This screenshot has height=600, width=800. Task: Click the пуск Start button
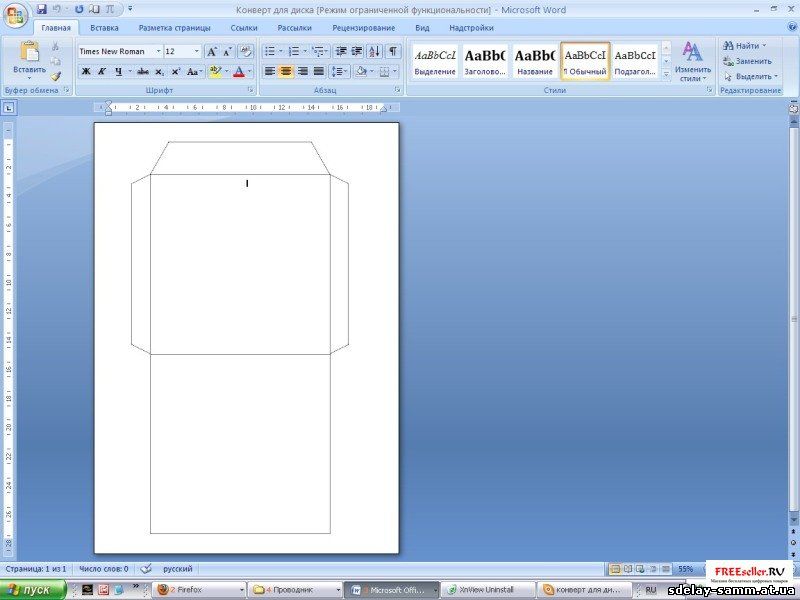[32, 590]
